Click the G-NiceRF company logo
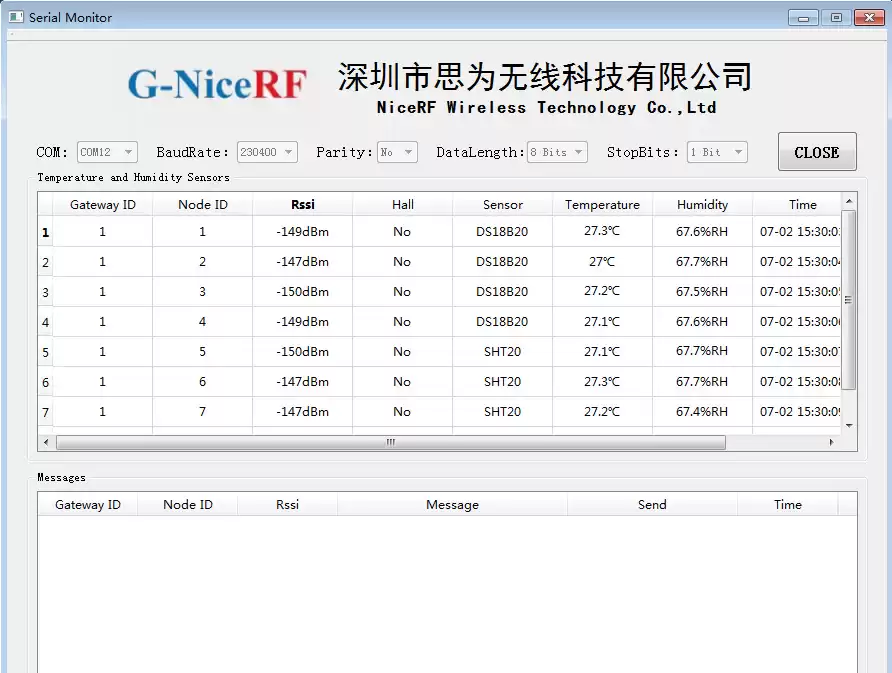This screenshot has width=892, height=673. (216, 85)
